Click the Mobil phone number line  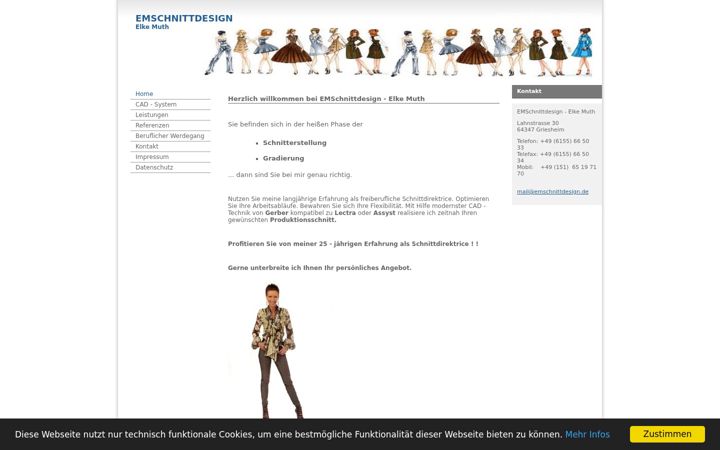tap(557, 170)
